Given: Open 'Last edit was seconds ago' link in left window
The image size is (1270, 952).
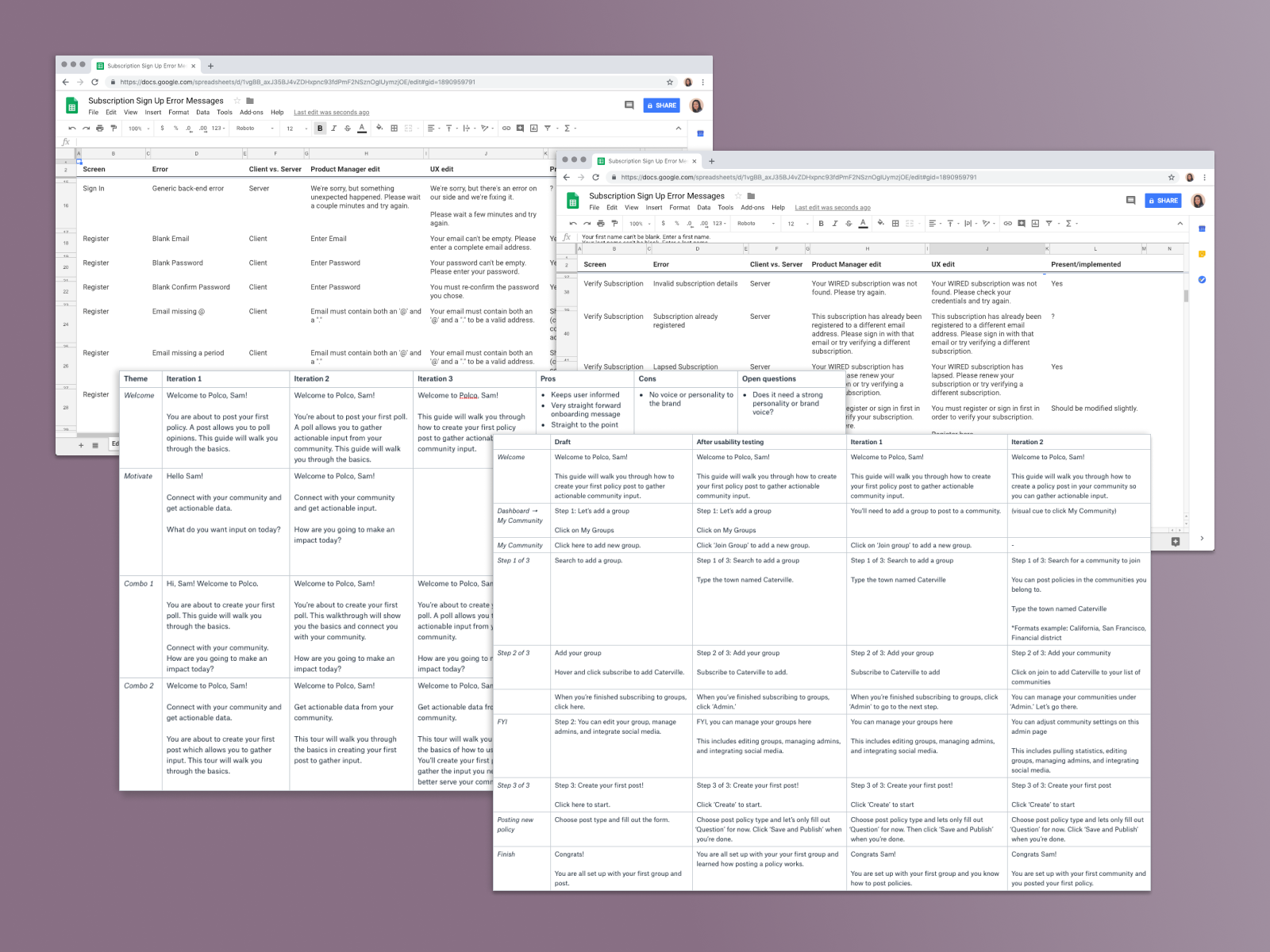Looking at the screenshot, I should coord(331,112).
